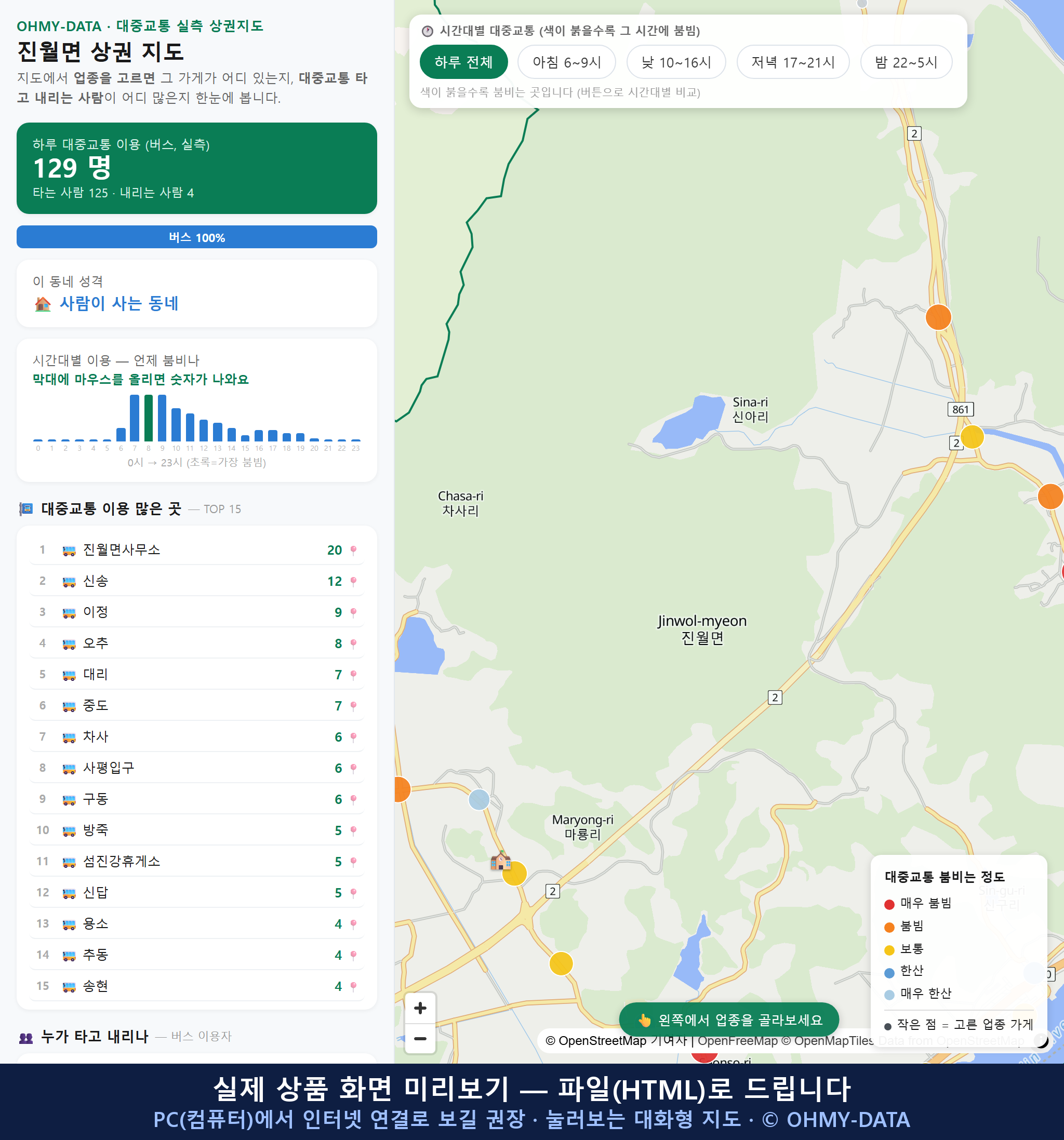Click the orange 붐빔 legend dot
Viewport: 1064px width, 1140px height.
click(x=889, y=927)
